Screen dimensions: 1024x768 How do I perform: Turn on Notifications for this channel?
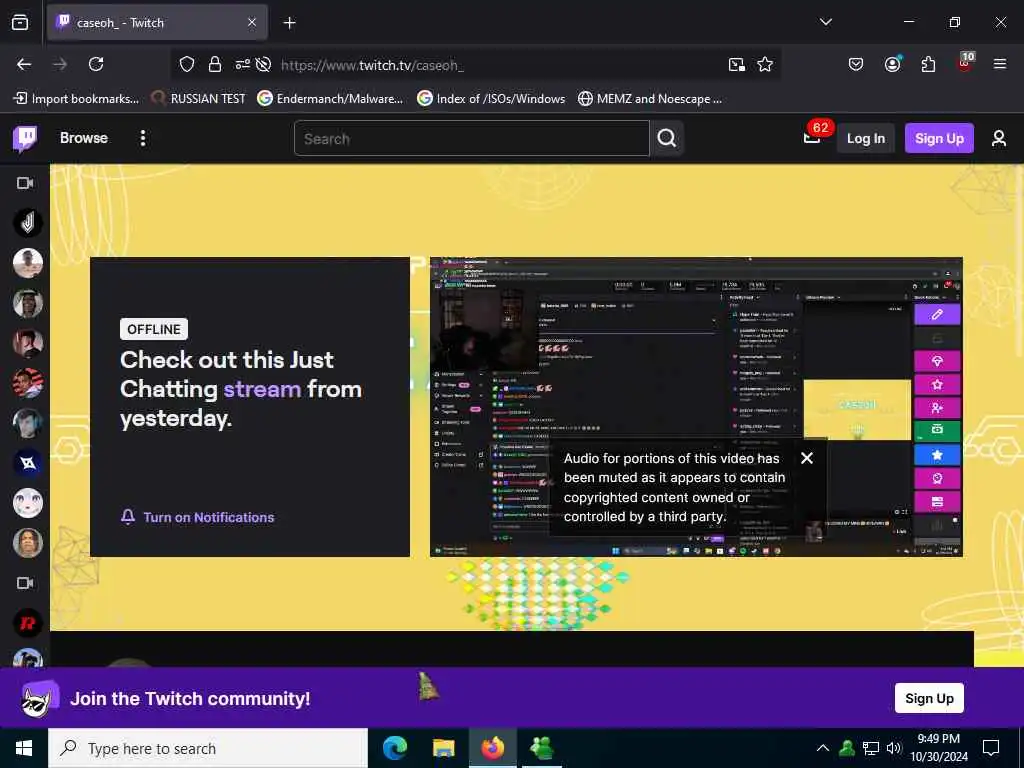point(197,517)
